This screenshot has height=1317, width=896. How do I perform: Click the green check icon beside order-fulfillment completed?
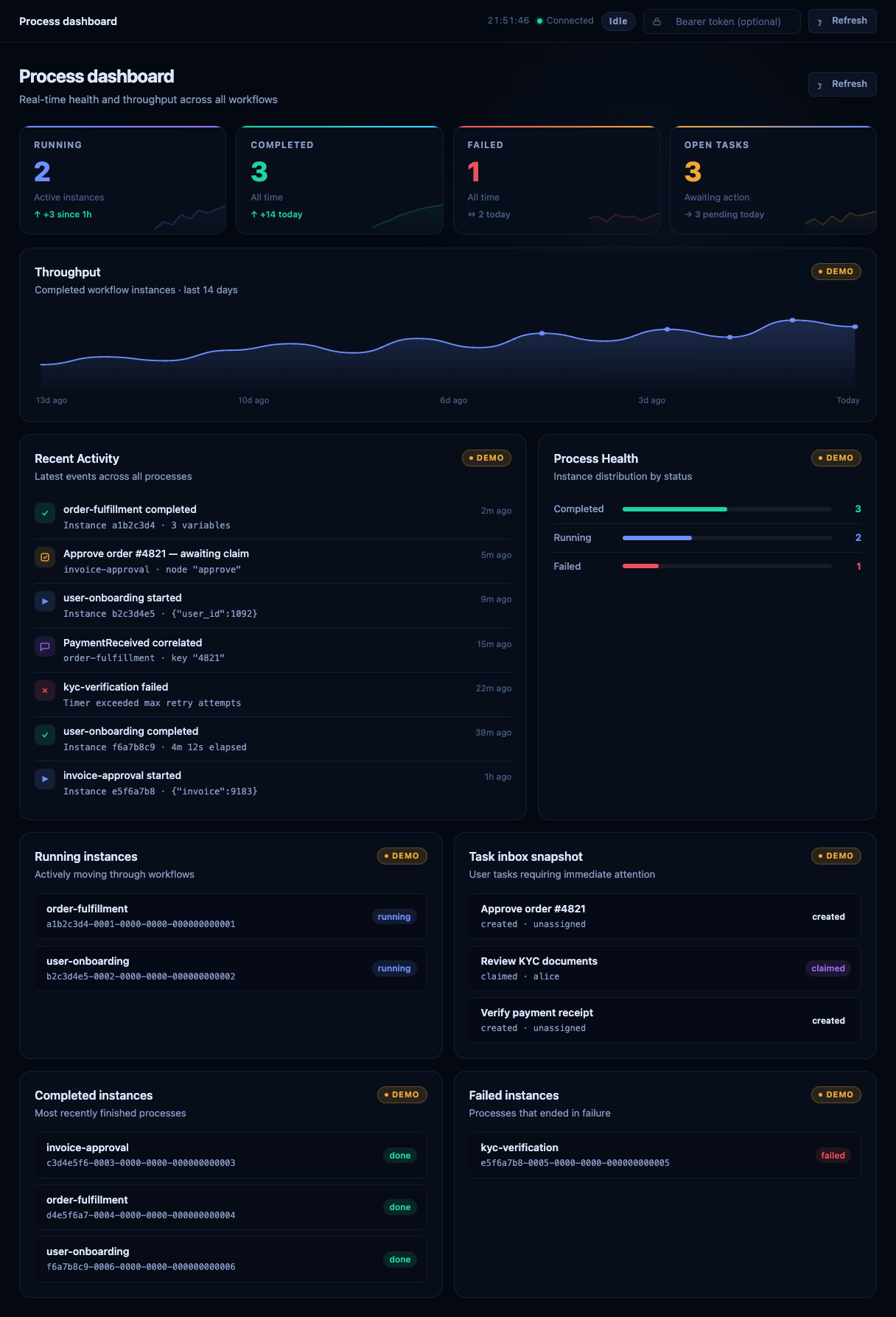(x=45, y=513)
